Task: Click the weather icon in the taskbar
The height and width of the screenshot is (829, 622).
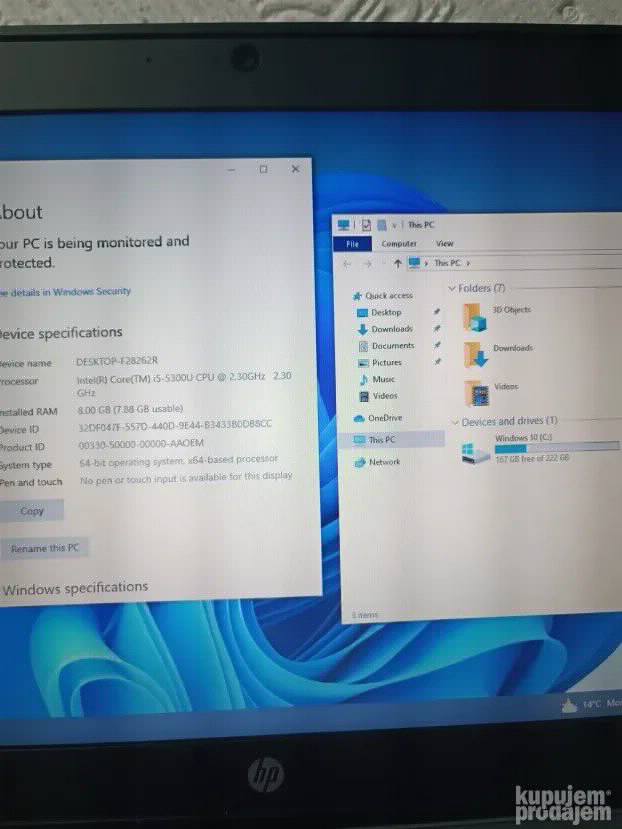Action: point(570,705)
